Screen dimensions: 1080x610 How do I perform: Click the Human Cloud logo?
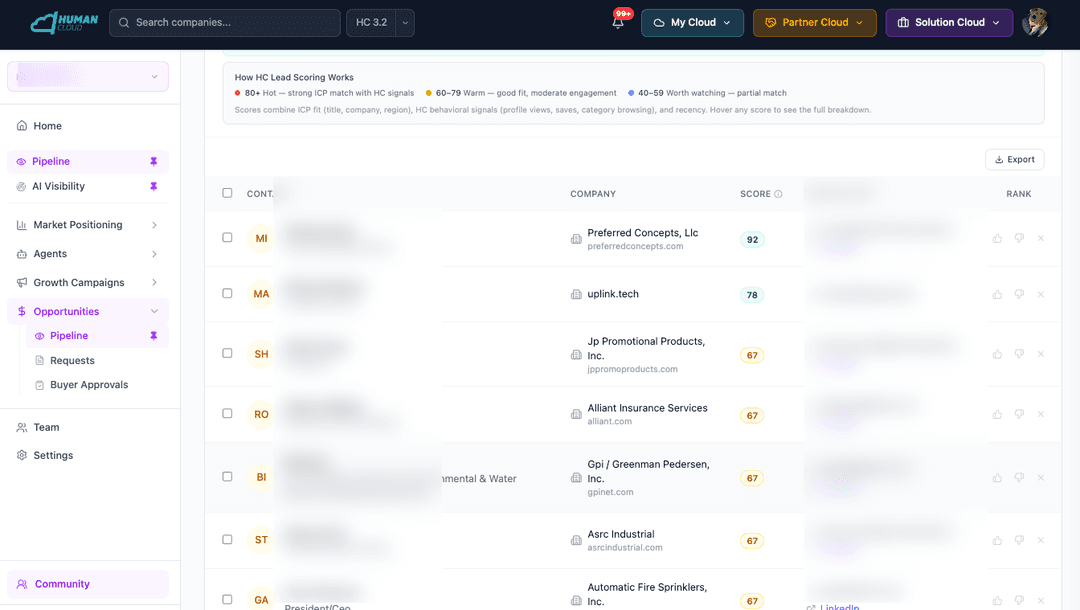point(64,22)
